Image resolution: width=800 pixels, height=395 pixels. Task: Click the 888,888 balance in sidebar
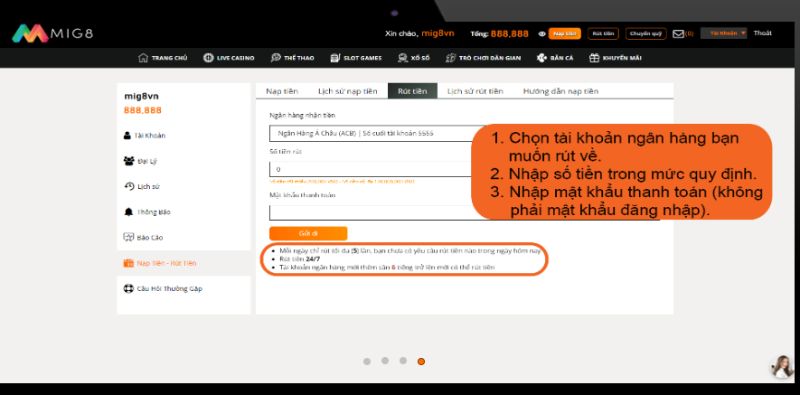point(142,110)
